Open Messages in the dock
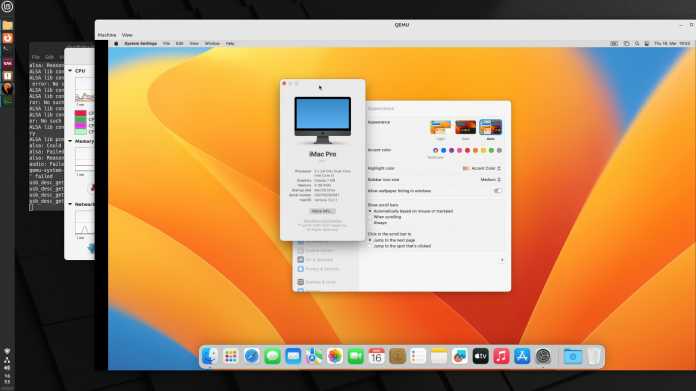The width and height of the screenshot is (696, 391). click(x=272, y=356)
